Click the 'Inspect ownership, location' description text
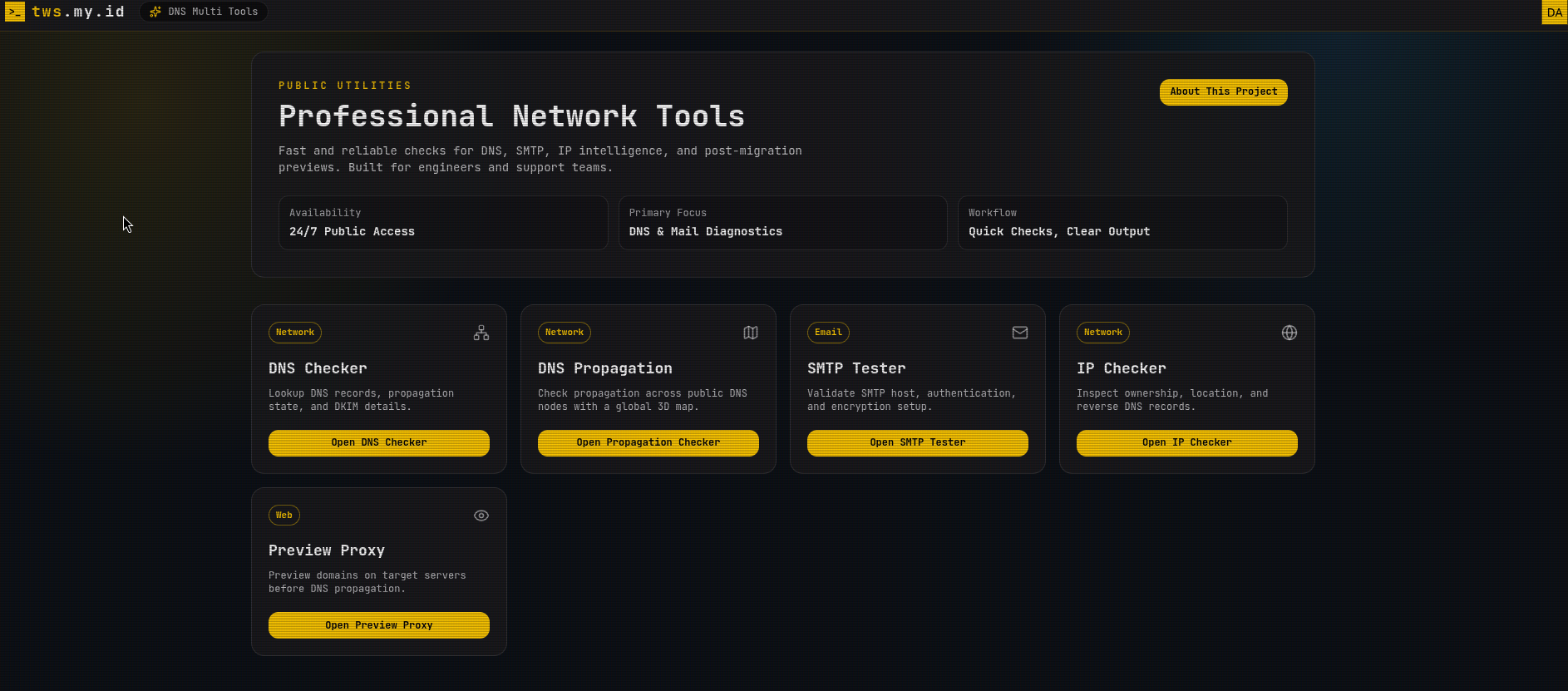The height and width of the screenshot is (691, 1568). pos(1172,400)
